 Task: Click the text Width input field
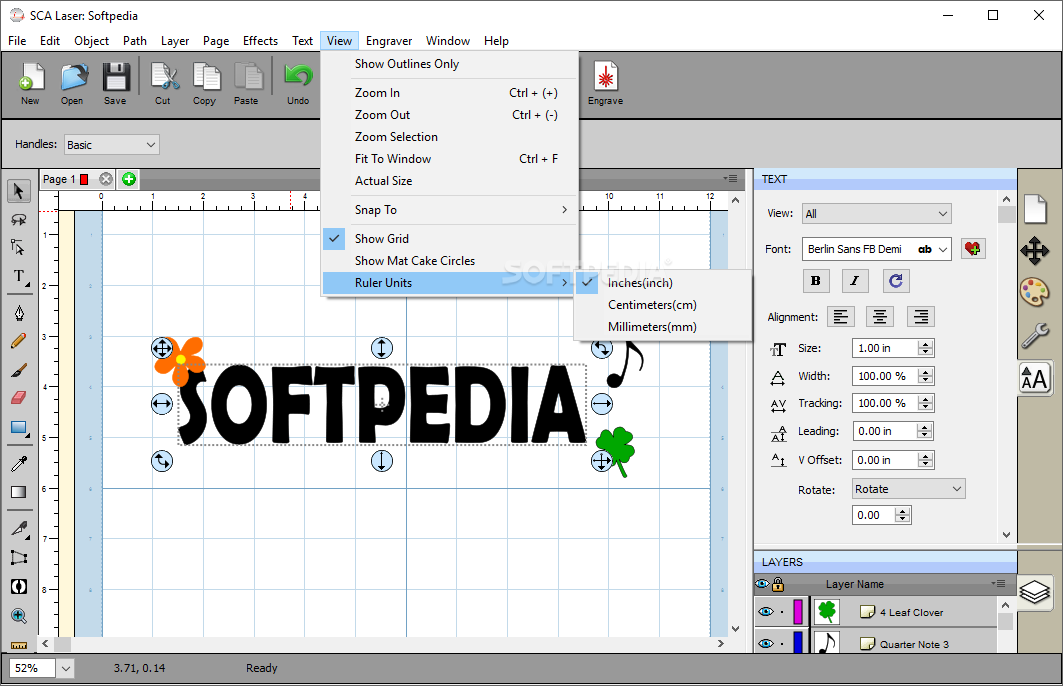point(885,376)
